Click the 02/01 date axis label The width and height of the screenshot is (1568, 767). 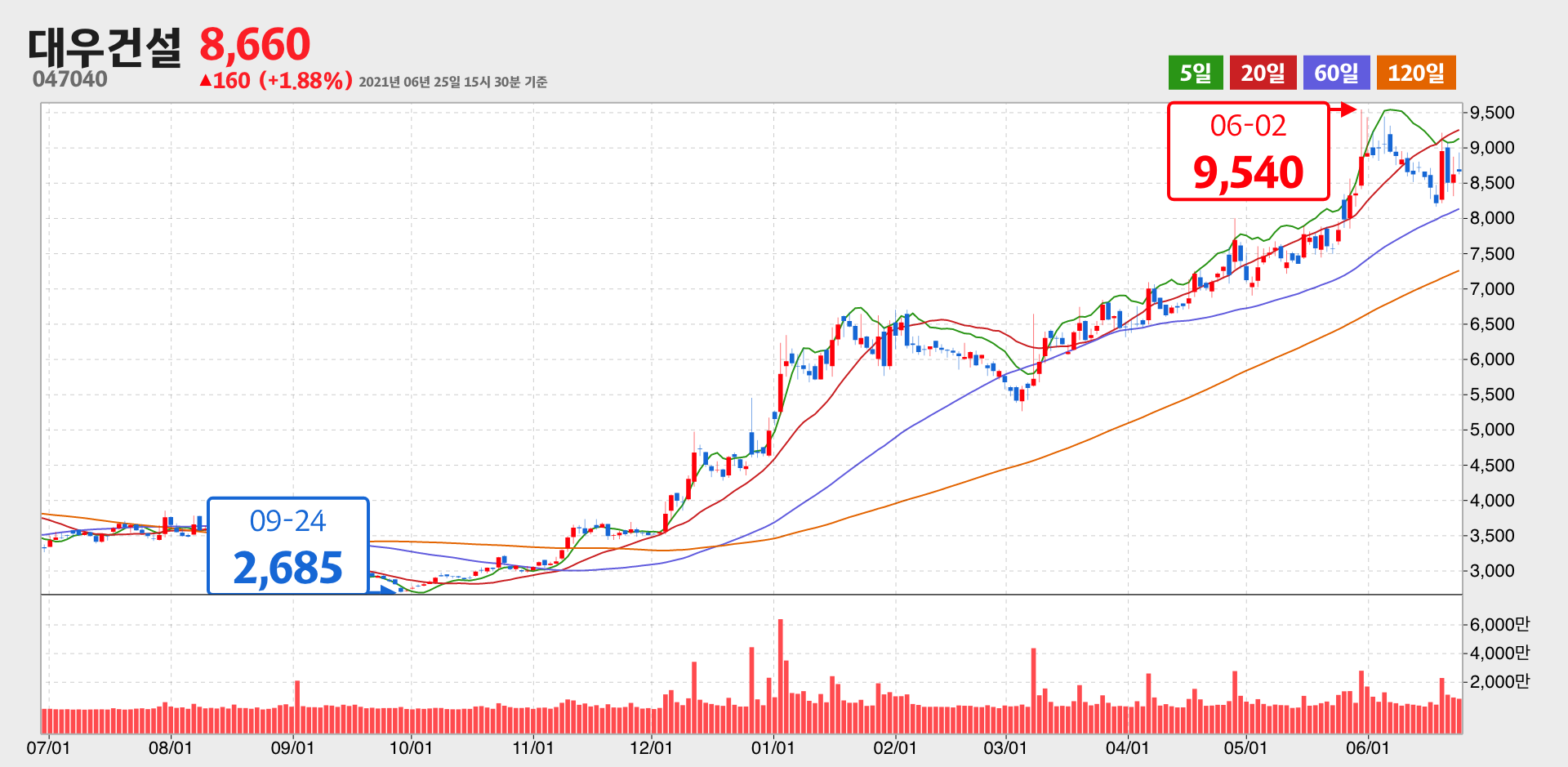coord(895,748)
